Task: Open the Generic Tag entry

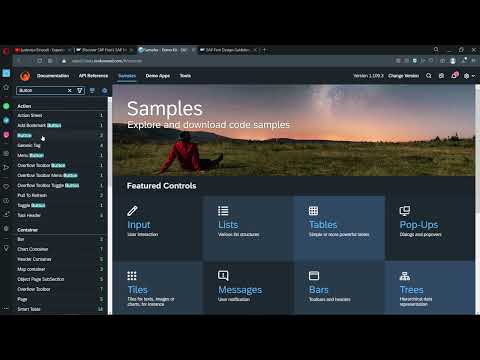Action: coord(60,145)
